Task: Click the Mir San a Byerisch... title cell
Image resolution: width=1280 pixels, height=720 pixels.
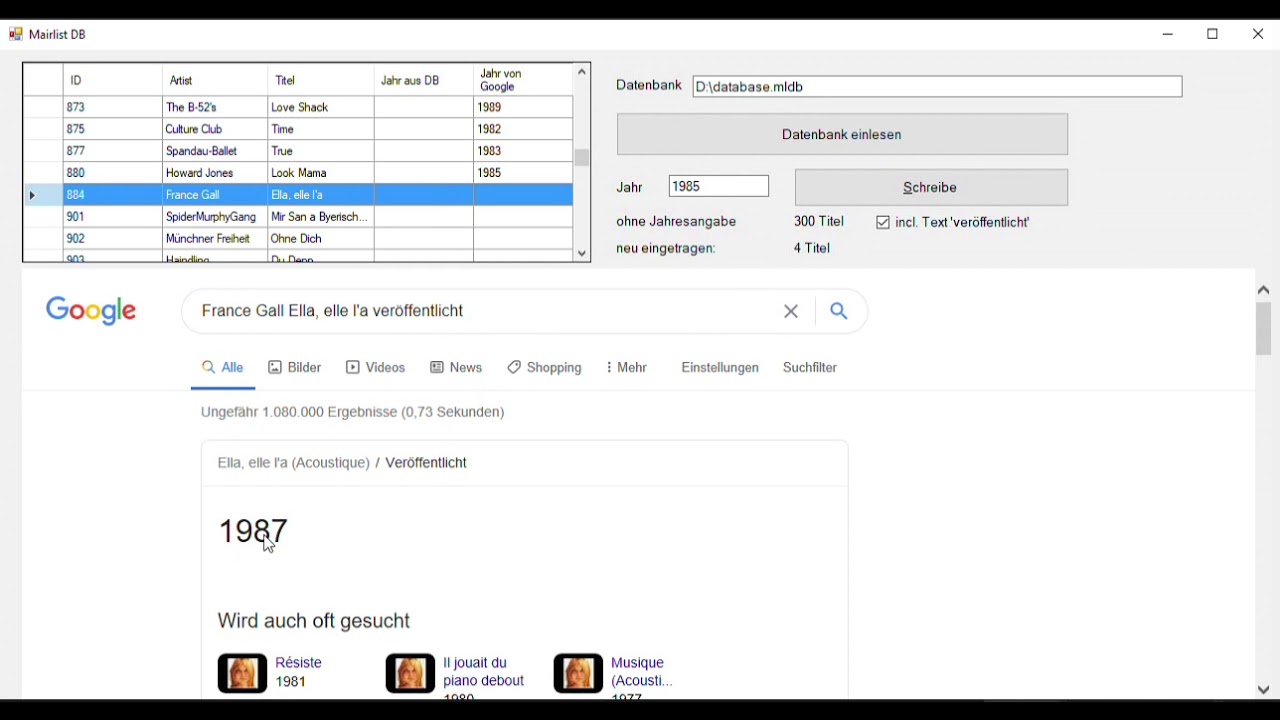Action: [321, 217]
